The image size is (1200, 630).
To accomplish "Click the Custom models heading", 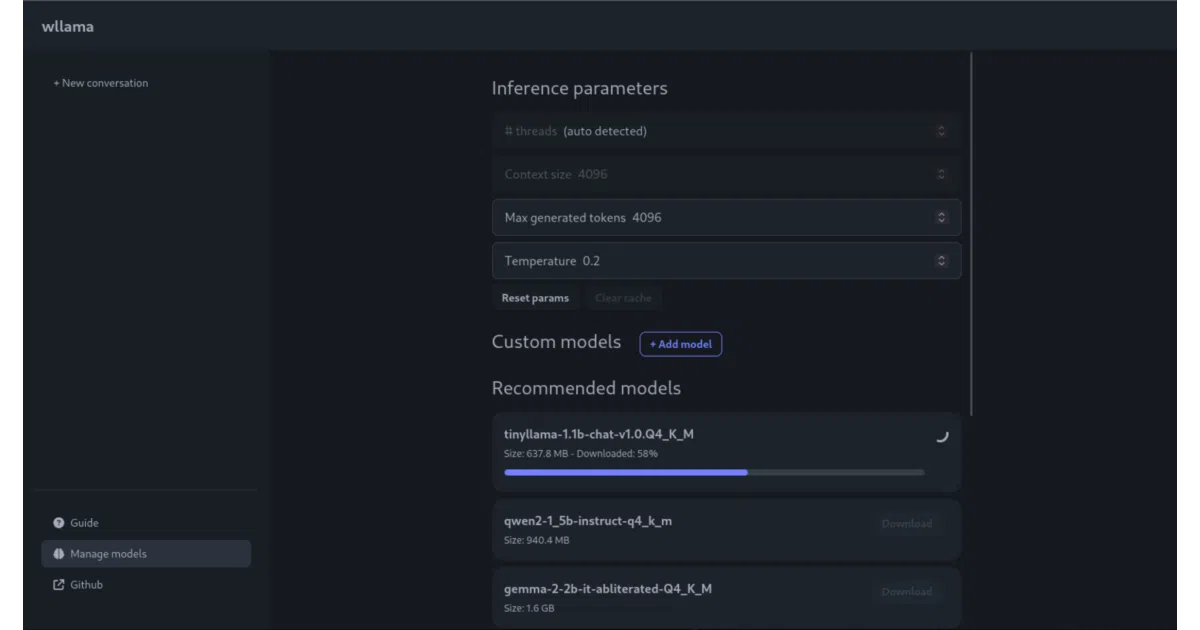I will click(556, 342).
